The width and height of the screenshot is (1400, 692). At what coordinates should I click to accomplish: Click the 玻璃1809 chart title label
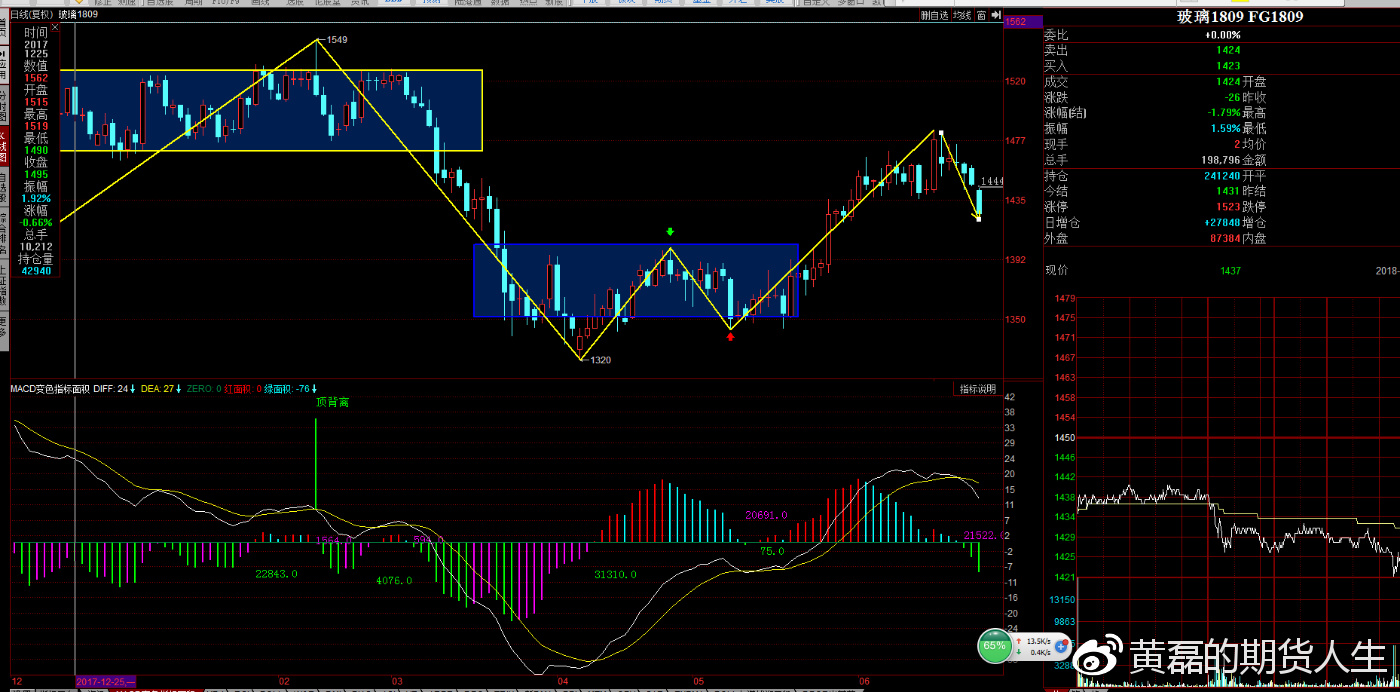click(x=78, y=16)
